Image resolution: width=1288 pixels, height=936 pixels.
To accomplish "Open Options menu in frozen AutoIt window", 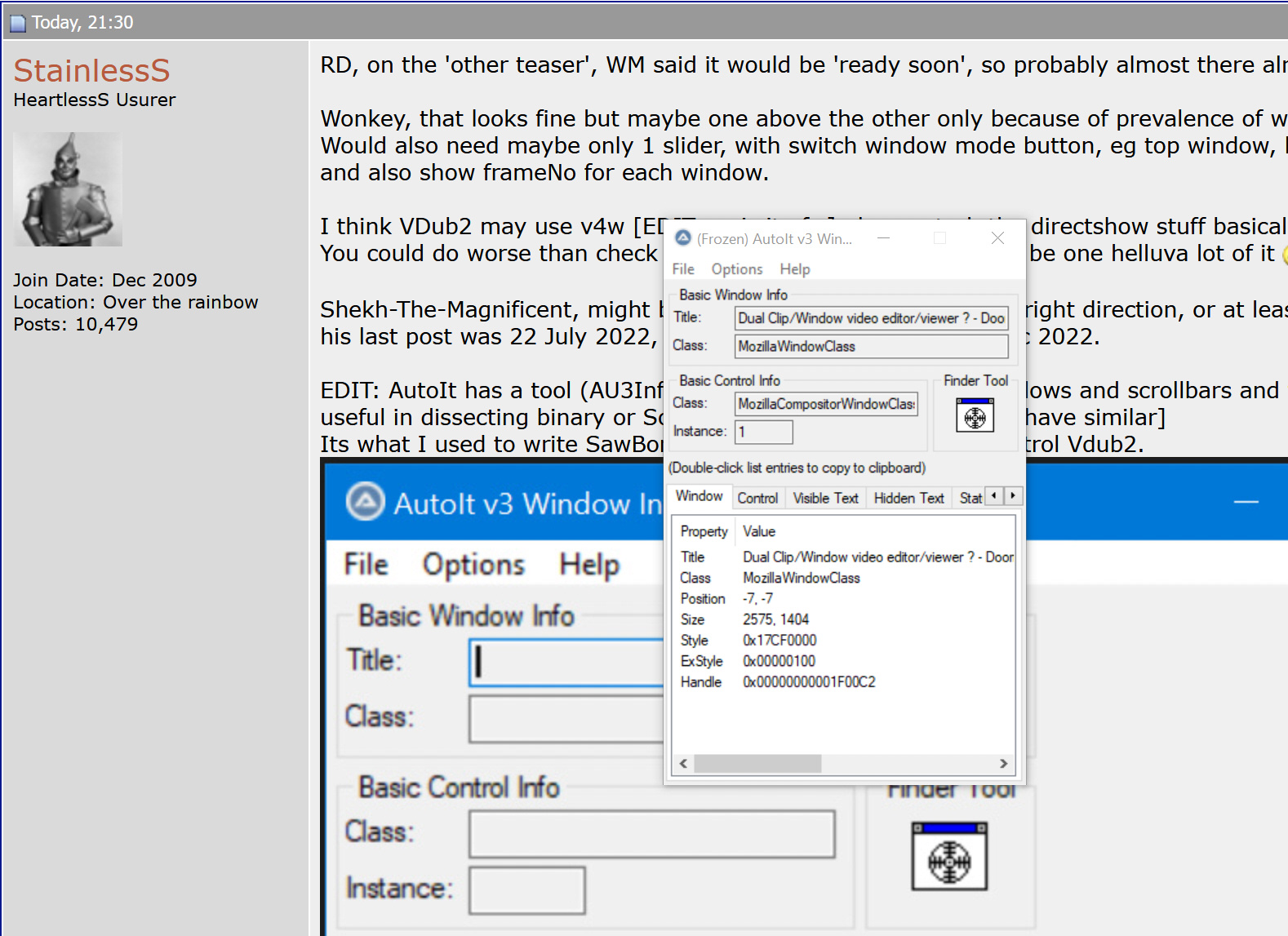I will pyautogui.click(x=736, y=268).
